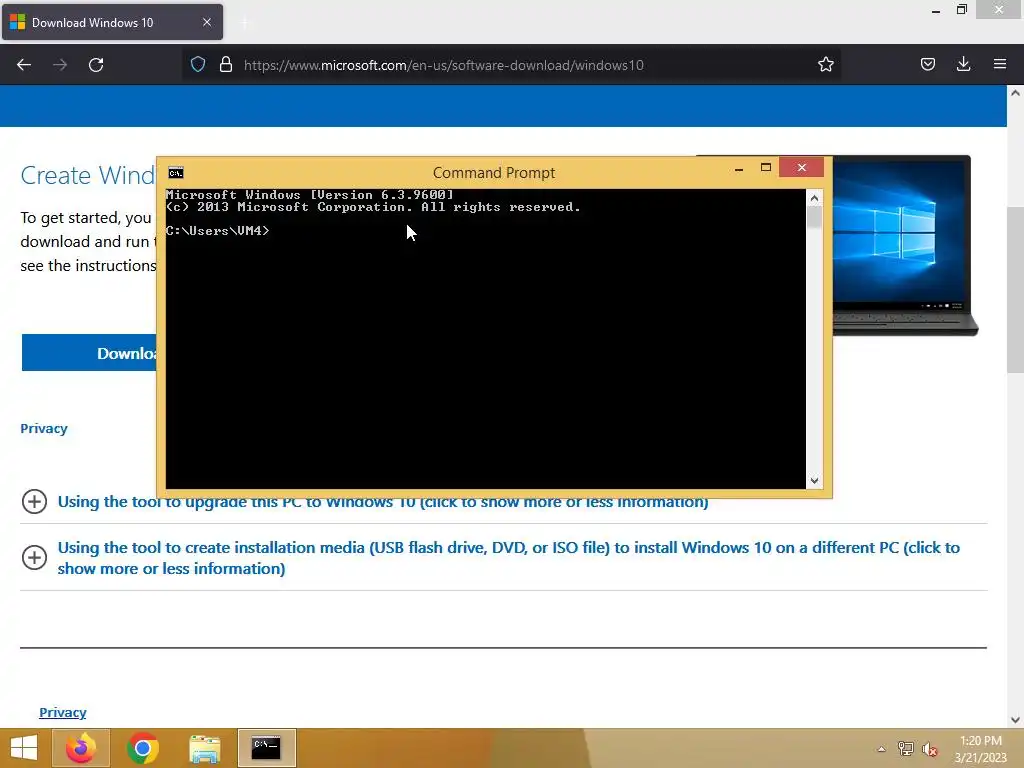1024x768 pixels.
Task: Click the browser page scrollbar thumb
Action: (x=1015, y=289)
